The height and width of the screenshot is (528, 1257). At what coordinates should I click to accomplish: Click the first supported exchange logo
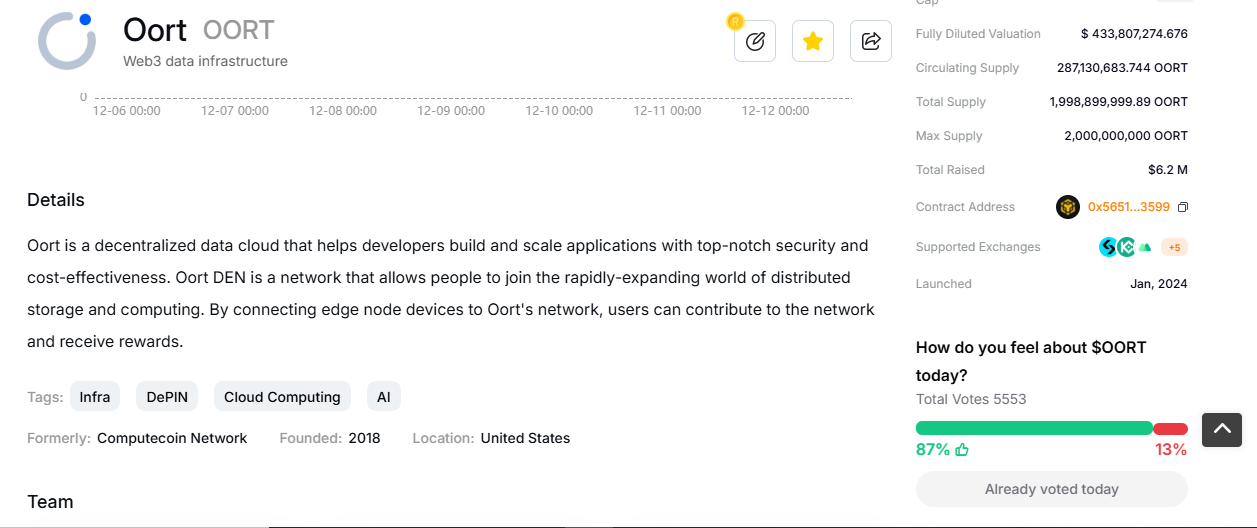(1108, 247)
